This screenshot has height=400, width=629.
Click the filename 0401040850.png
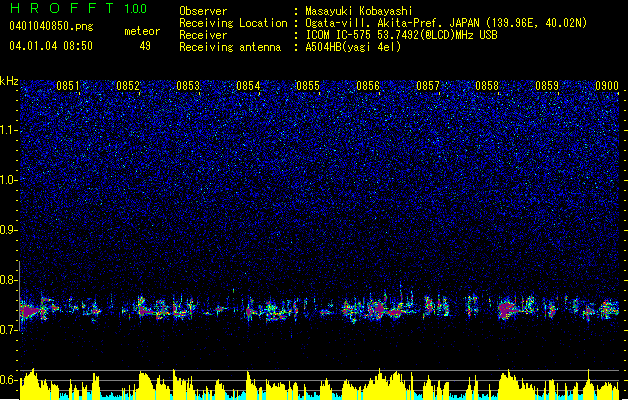[51, 27]
